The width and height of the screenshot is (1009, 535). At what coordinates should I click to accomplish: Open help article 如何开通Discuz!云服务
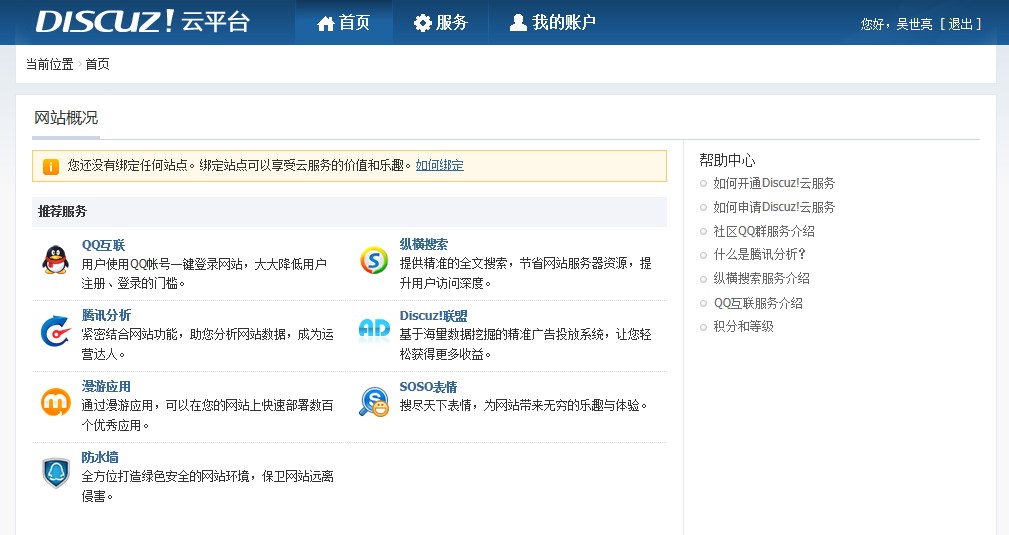(x=774, y=183)
